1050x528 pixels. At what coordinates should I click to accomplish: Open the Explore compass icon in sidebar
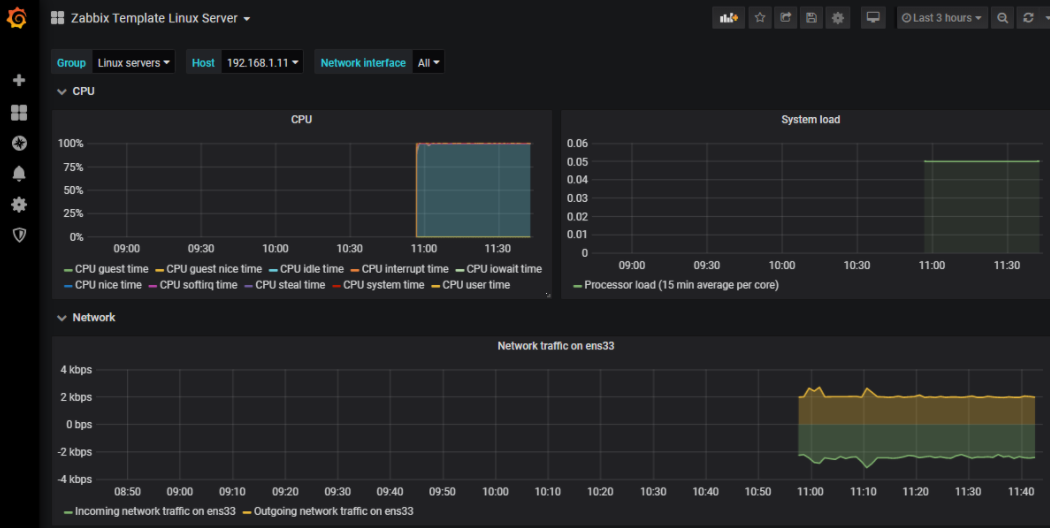click(x=19, y=143)
